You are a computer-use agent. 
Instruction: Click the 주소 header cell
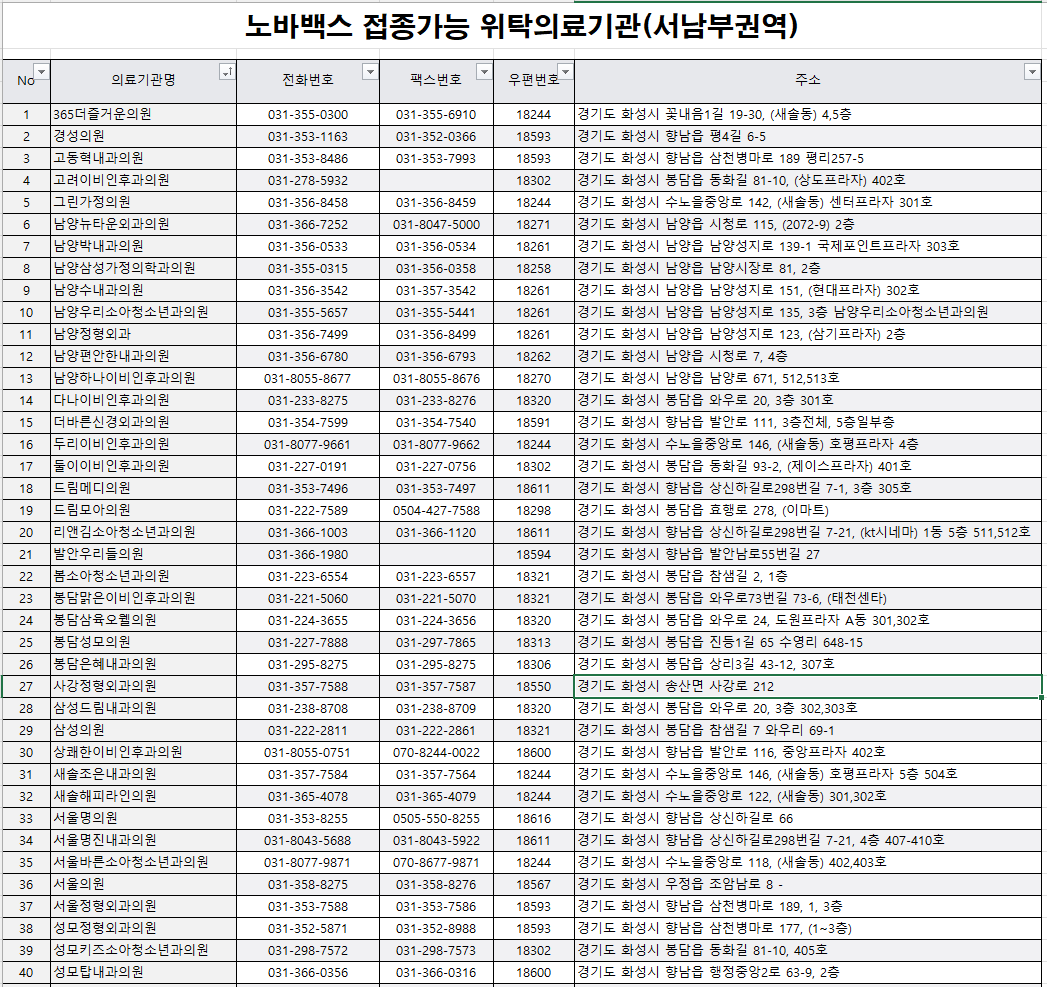pos(808,81)
